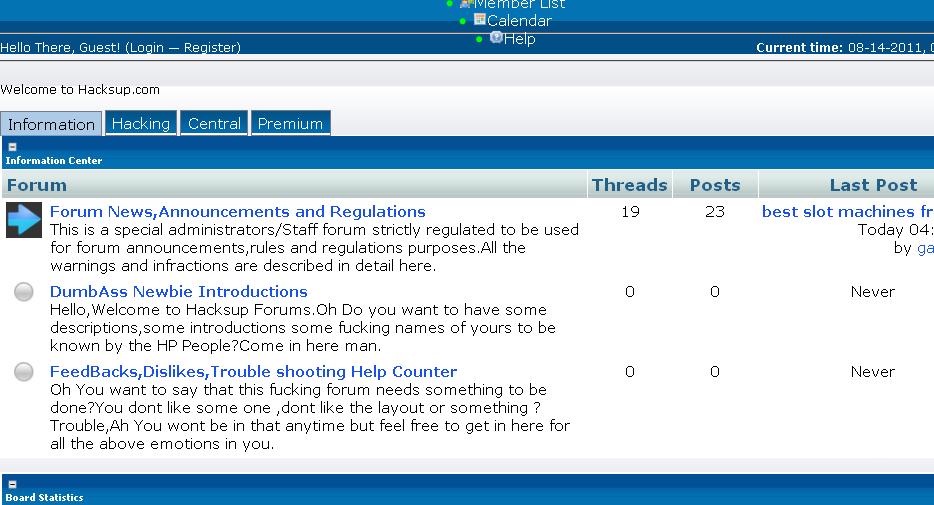Collapse the Information Center section
The height and width of the screenshot is (505, 934).
(x=12, y=147)
